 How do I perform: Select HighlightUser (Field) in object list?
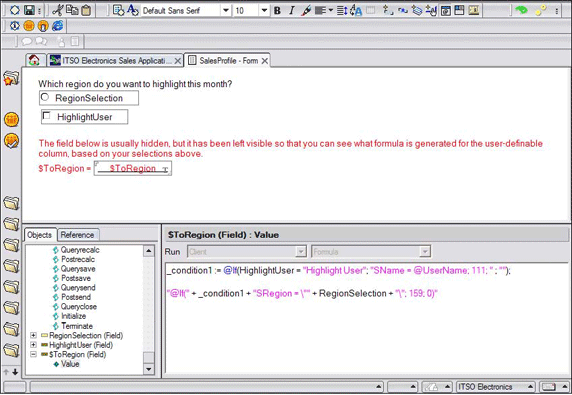(x=81, y=345)
